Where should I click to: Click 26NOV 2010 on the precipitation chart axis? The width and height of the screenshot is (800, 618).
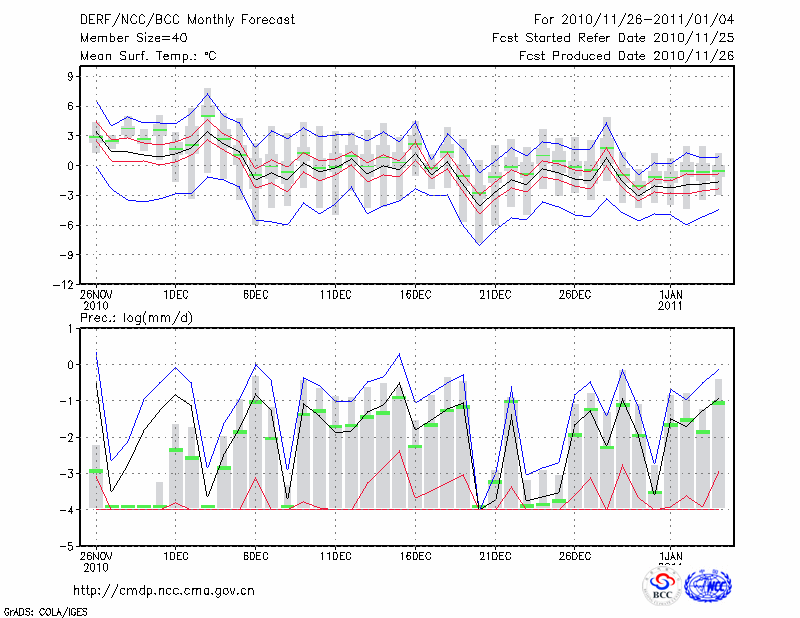coord(95,560)
